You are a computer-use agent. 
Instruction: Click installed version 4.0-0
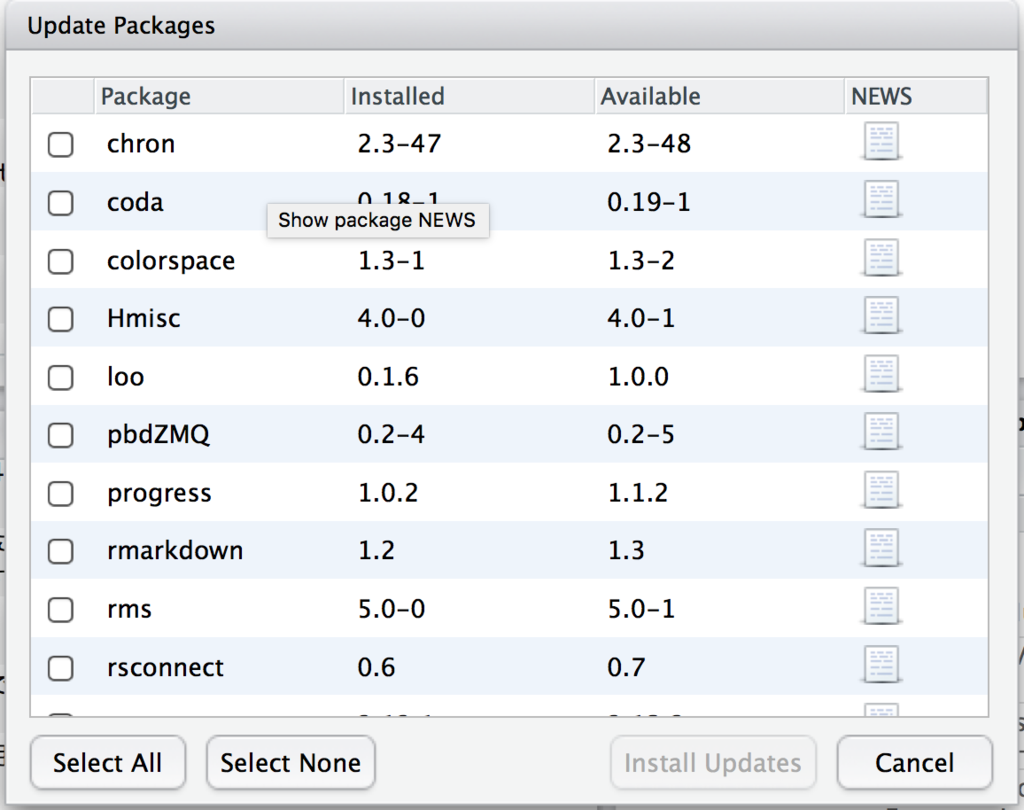pyautogui.click(x=391, y=318)
